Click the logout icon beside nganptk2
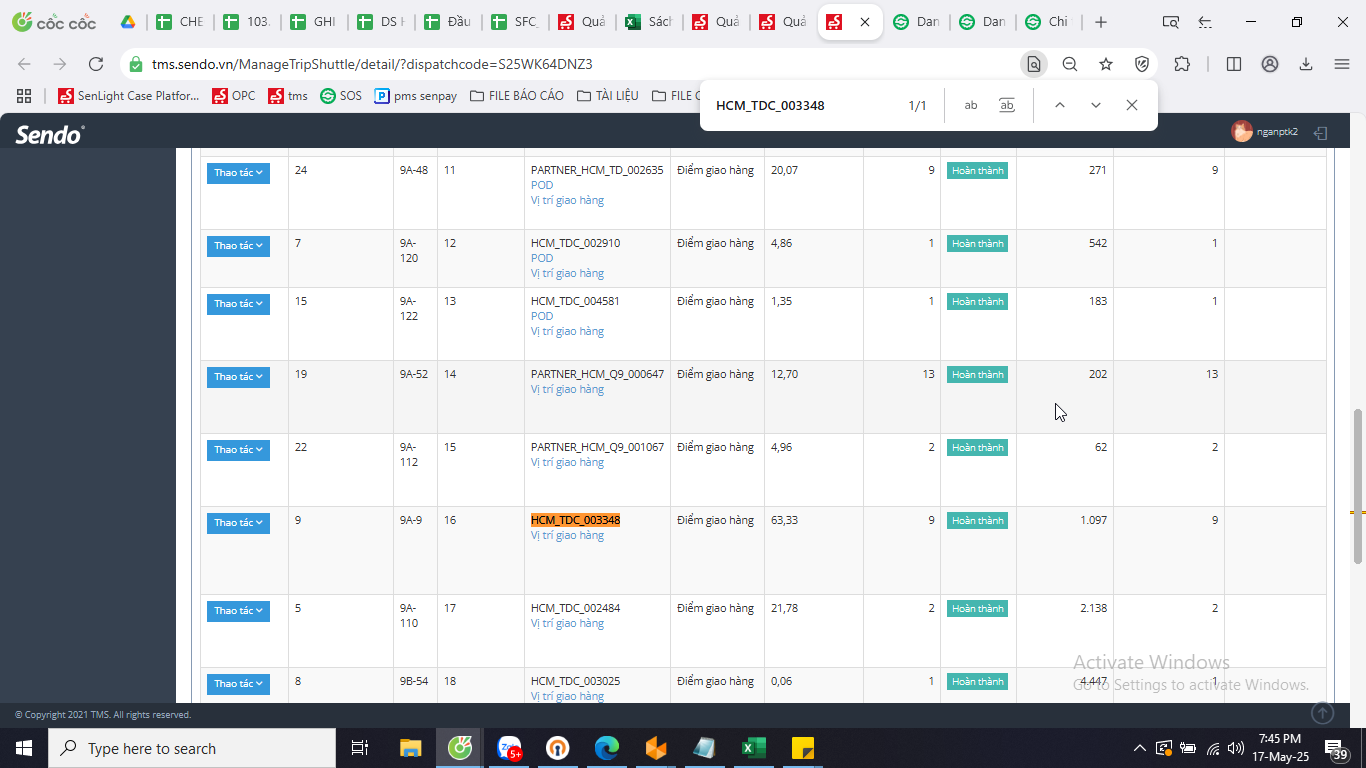This screenshot has height=768, width=1366. 1321,132
